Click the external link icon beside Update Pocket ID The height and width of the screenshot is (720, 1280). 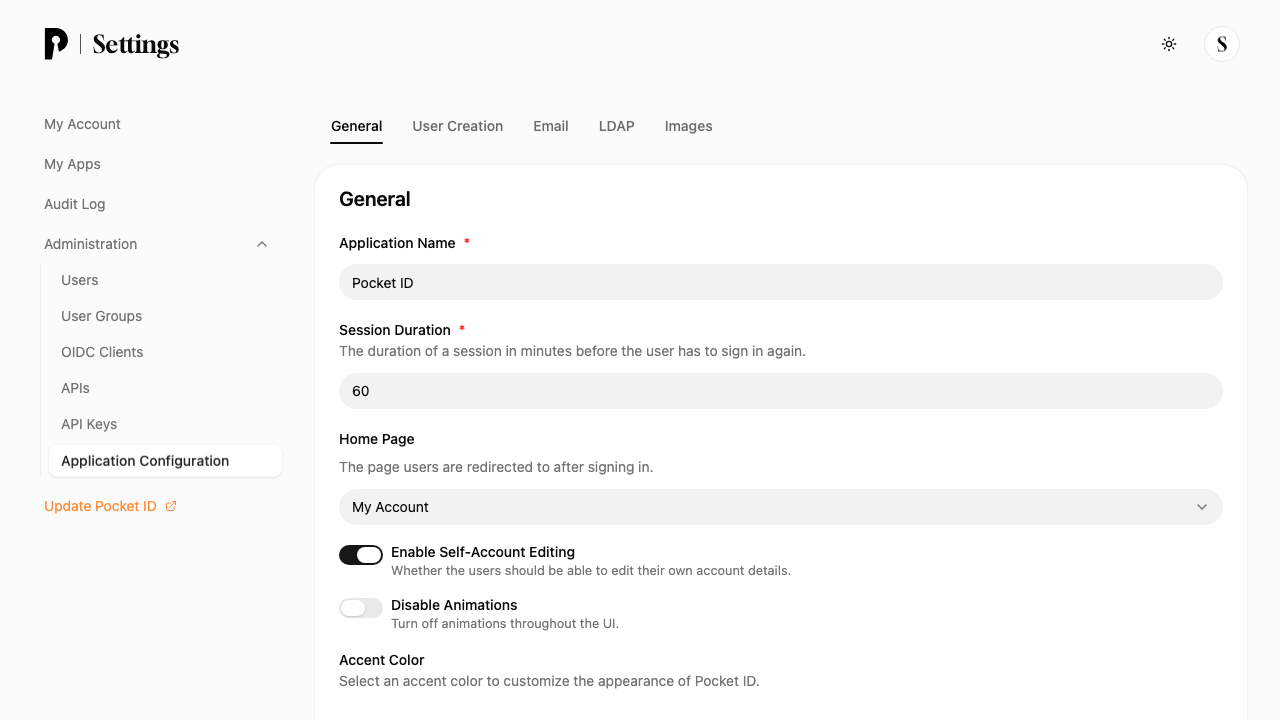[x=171, y=506]
